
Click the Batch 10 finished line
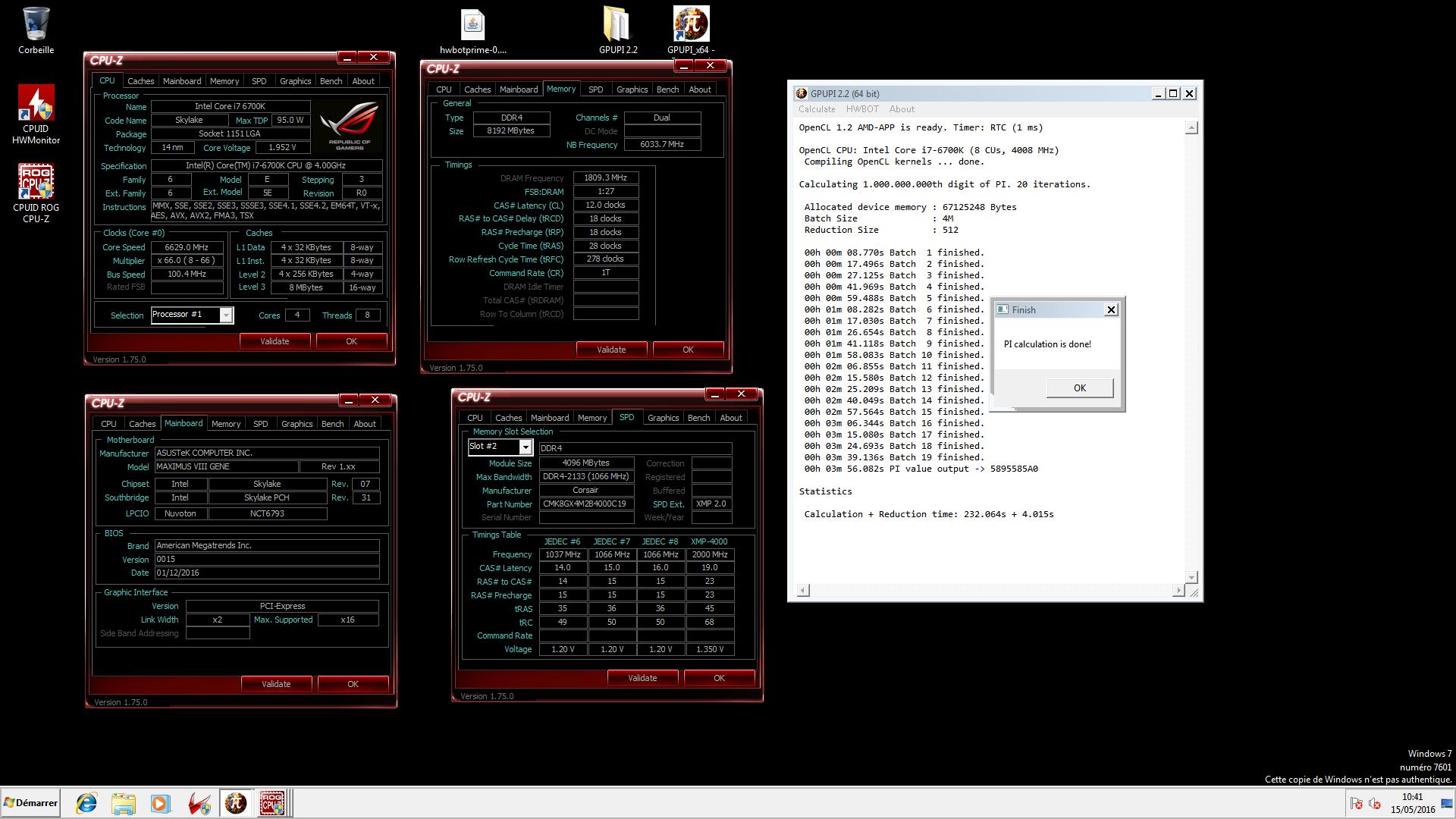(x=894, y=355)
